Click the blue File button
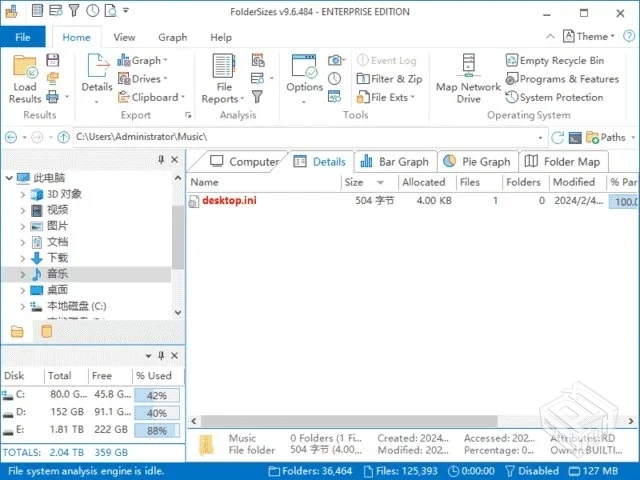 pyautogui.click(x=22, y=37)
